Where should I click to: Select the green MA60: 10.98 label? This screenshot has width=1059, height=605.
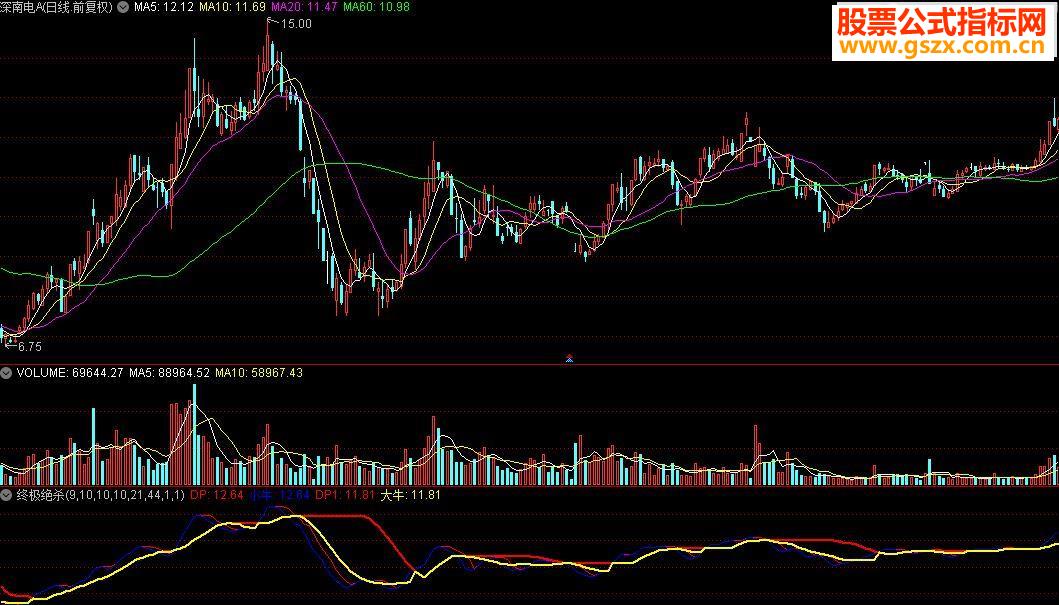tap(376, 7)
